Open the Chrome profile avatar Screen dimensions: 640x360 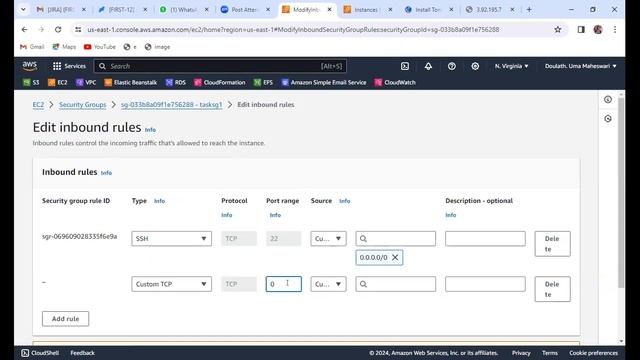[x=598, y=29]
